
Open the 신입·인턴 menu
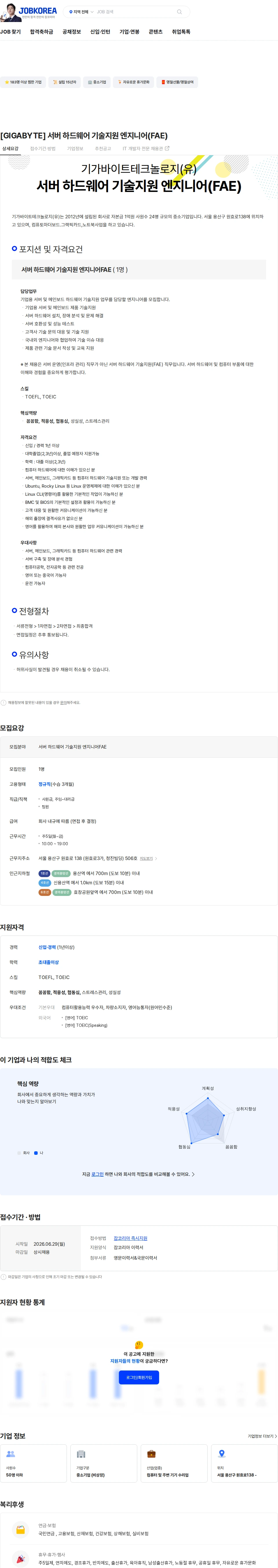100,32
